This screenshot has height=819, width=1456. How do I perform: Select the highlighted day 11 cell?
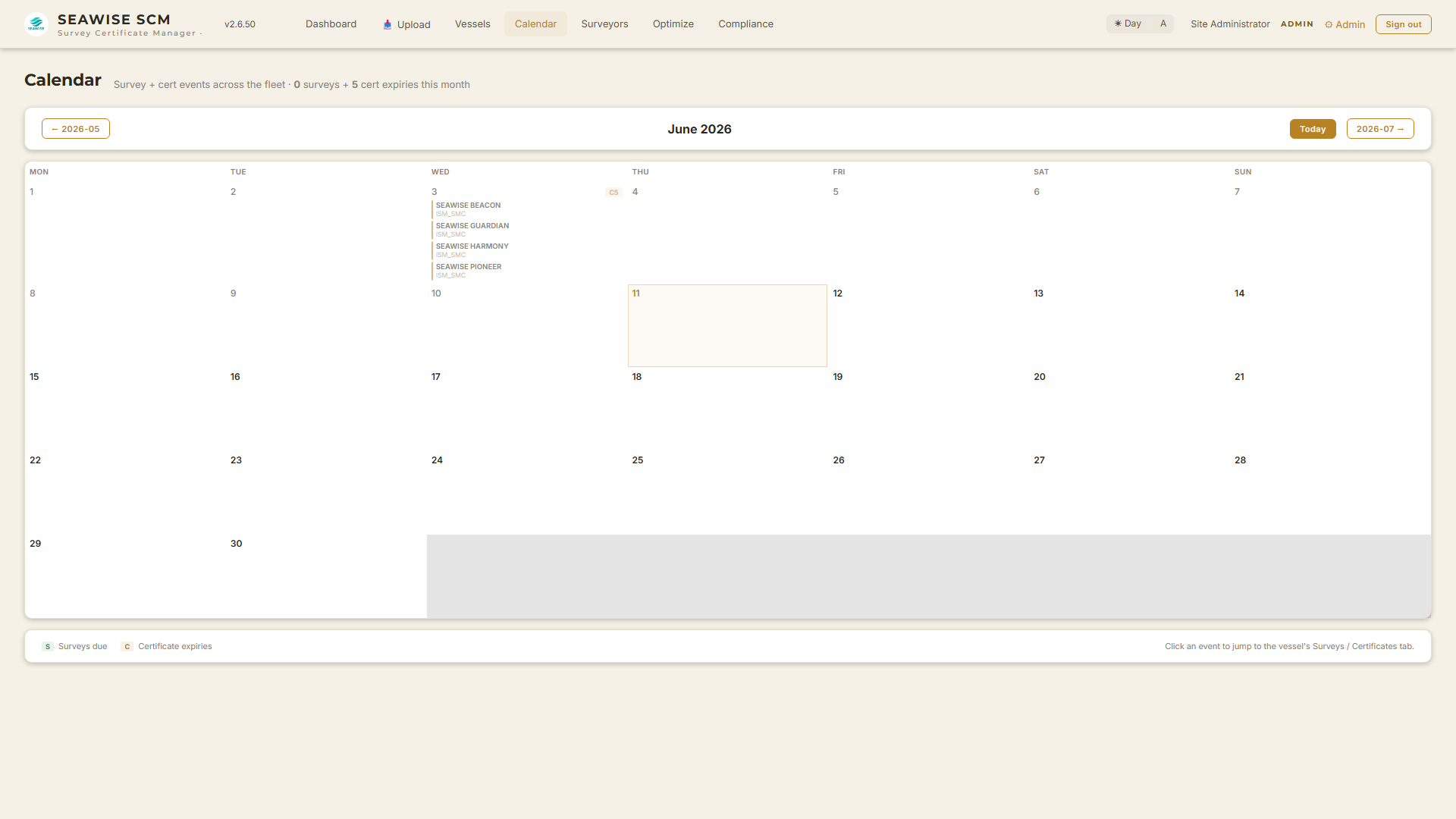pyautogui.click(x=727, y=326)
